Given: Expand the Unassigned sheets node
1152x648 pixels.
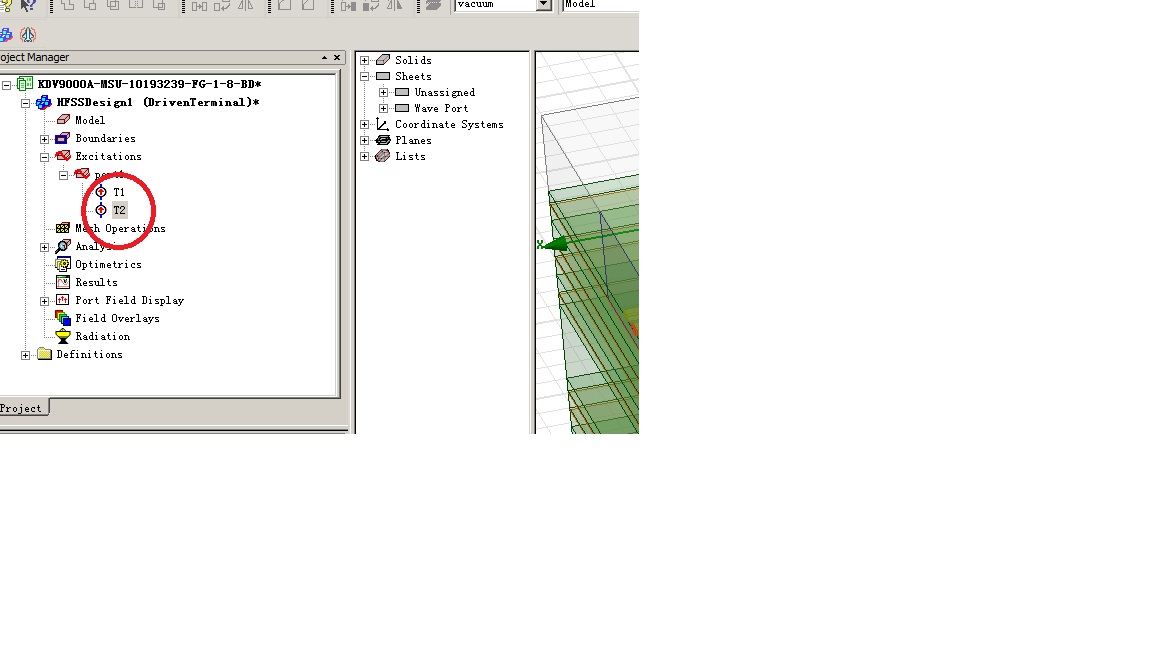Looking at the screenshot, I should [384, 93].
